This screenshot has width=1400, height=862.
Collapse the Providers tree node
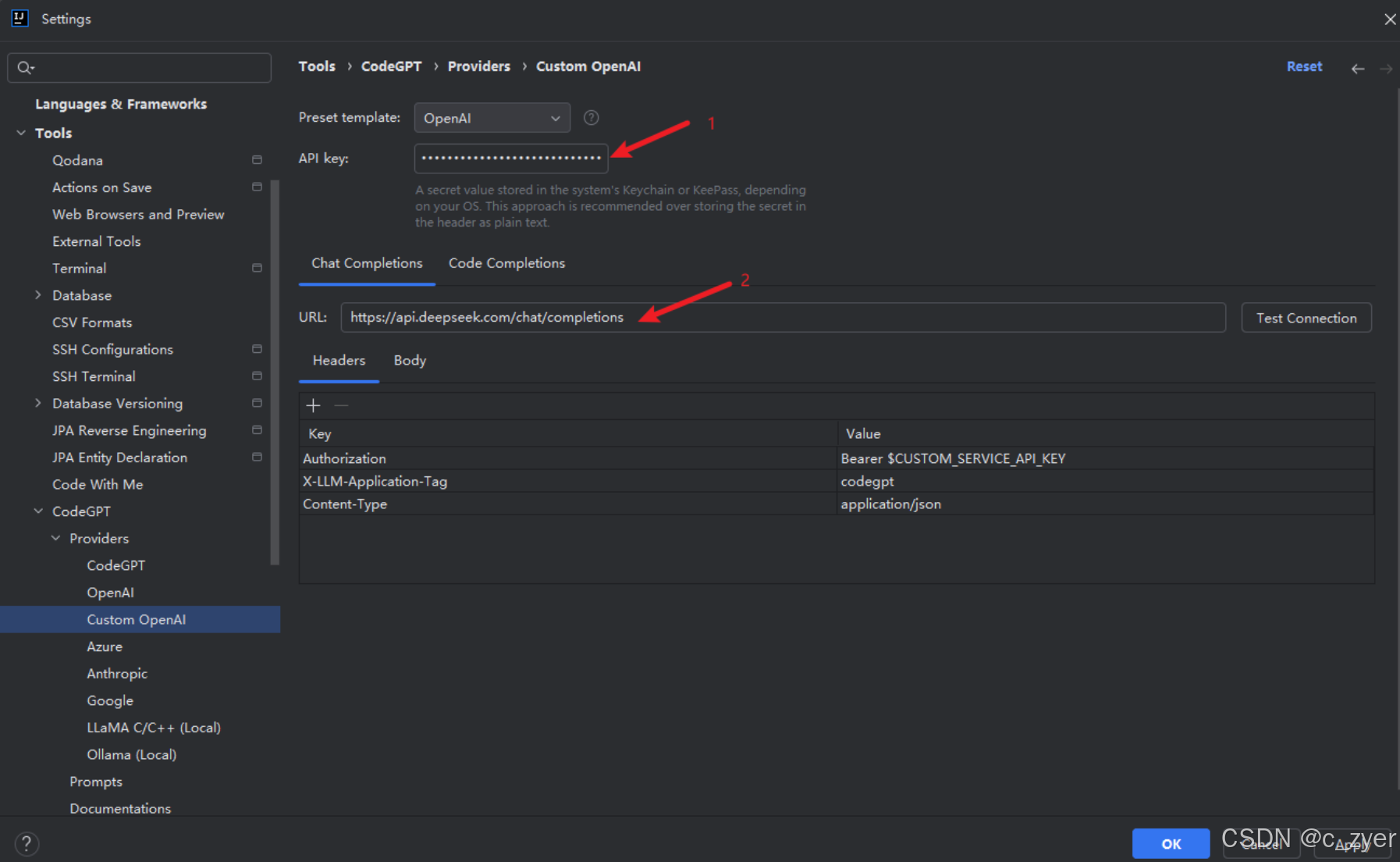pos(55,538)
